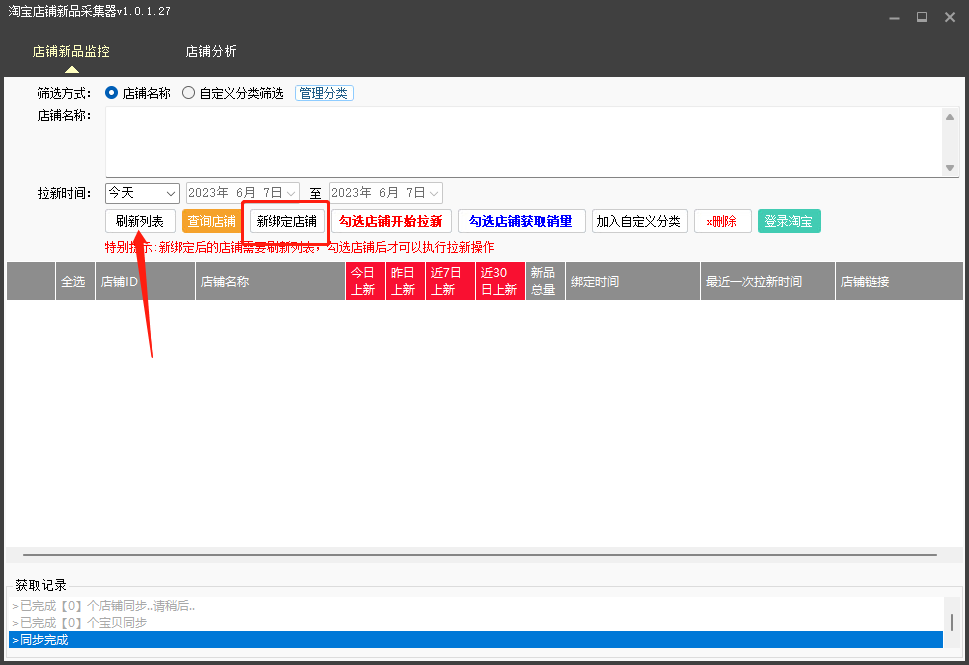969x665 pixels.
Task: Click the 今日上新 column header
Action: (x=365, y=281)
